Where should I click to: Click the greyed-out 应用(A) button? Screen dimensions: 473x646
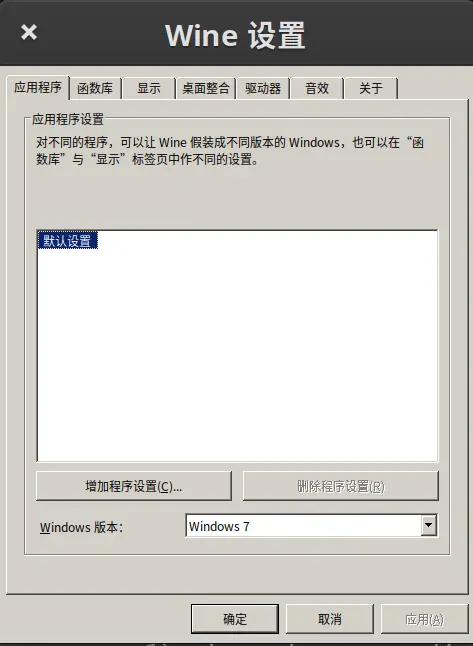tap(424, 619)
